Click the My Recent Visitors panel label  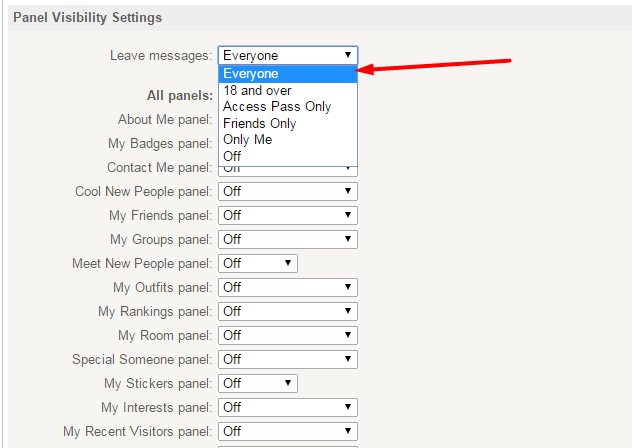(x=137, y=432)
